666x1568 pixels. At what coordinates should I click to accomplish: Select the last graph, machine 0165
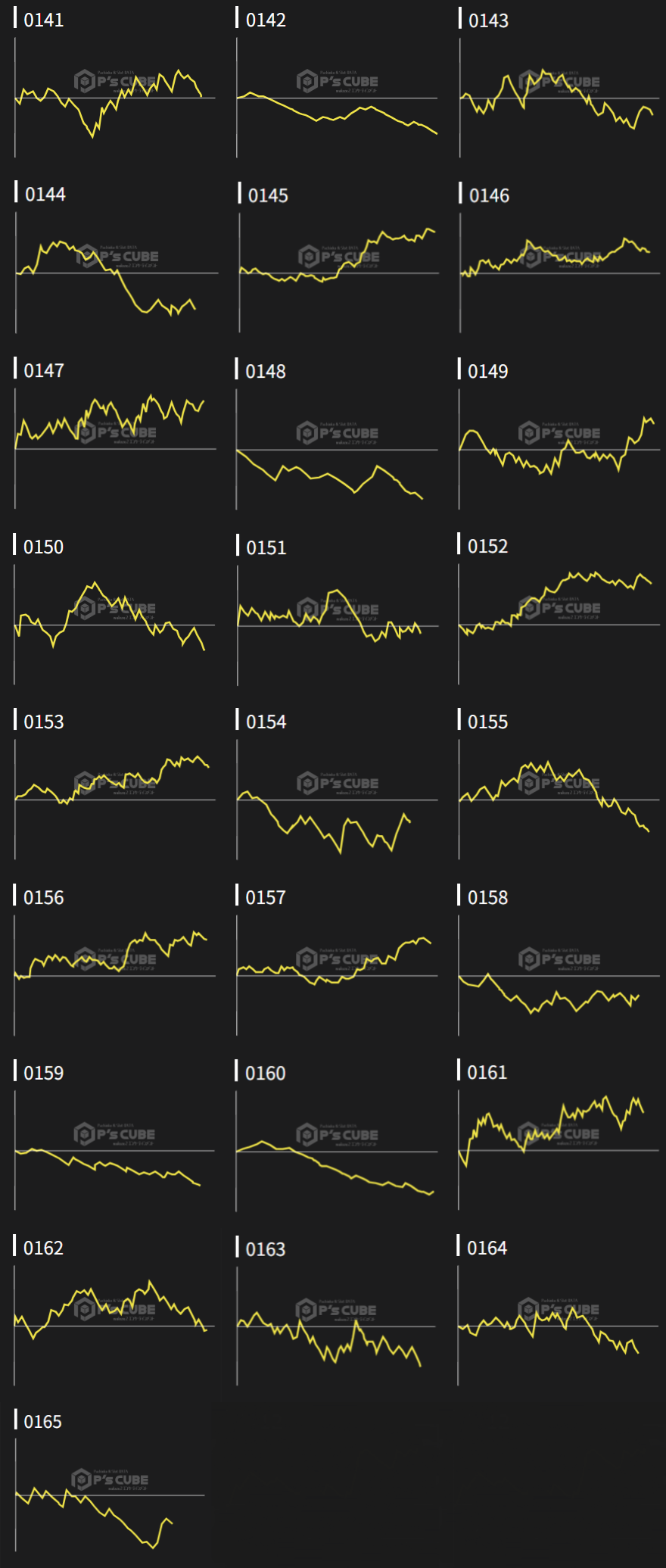110,1495
